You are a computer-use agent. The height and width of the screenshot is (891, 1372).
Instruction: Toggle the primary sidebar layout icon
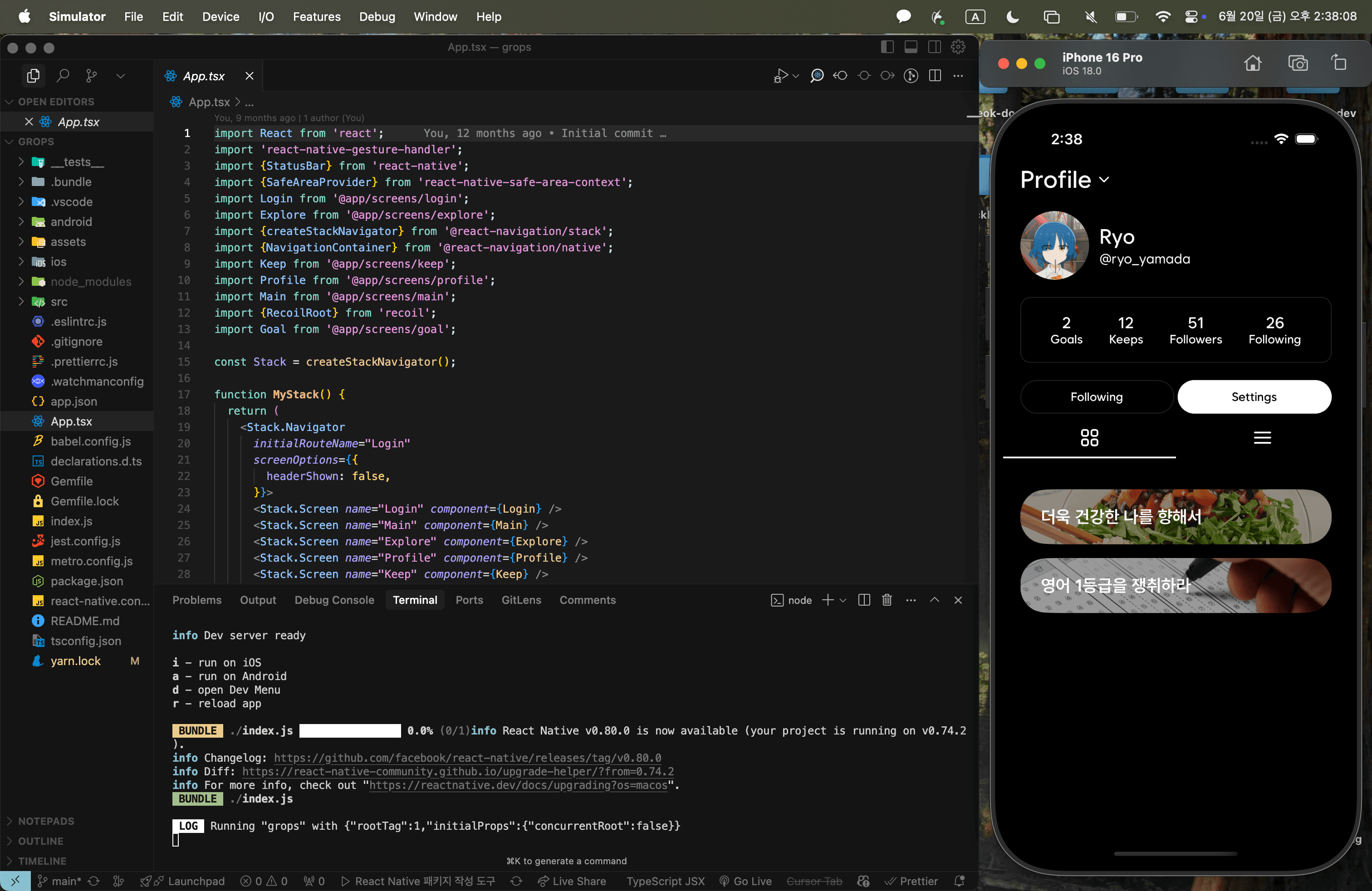(x=887, y=47)
